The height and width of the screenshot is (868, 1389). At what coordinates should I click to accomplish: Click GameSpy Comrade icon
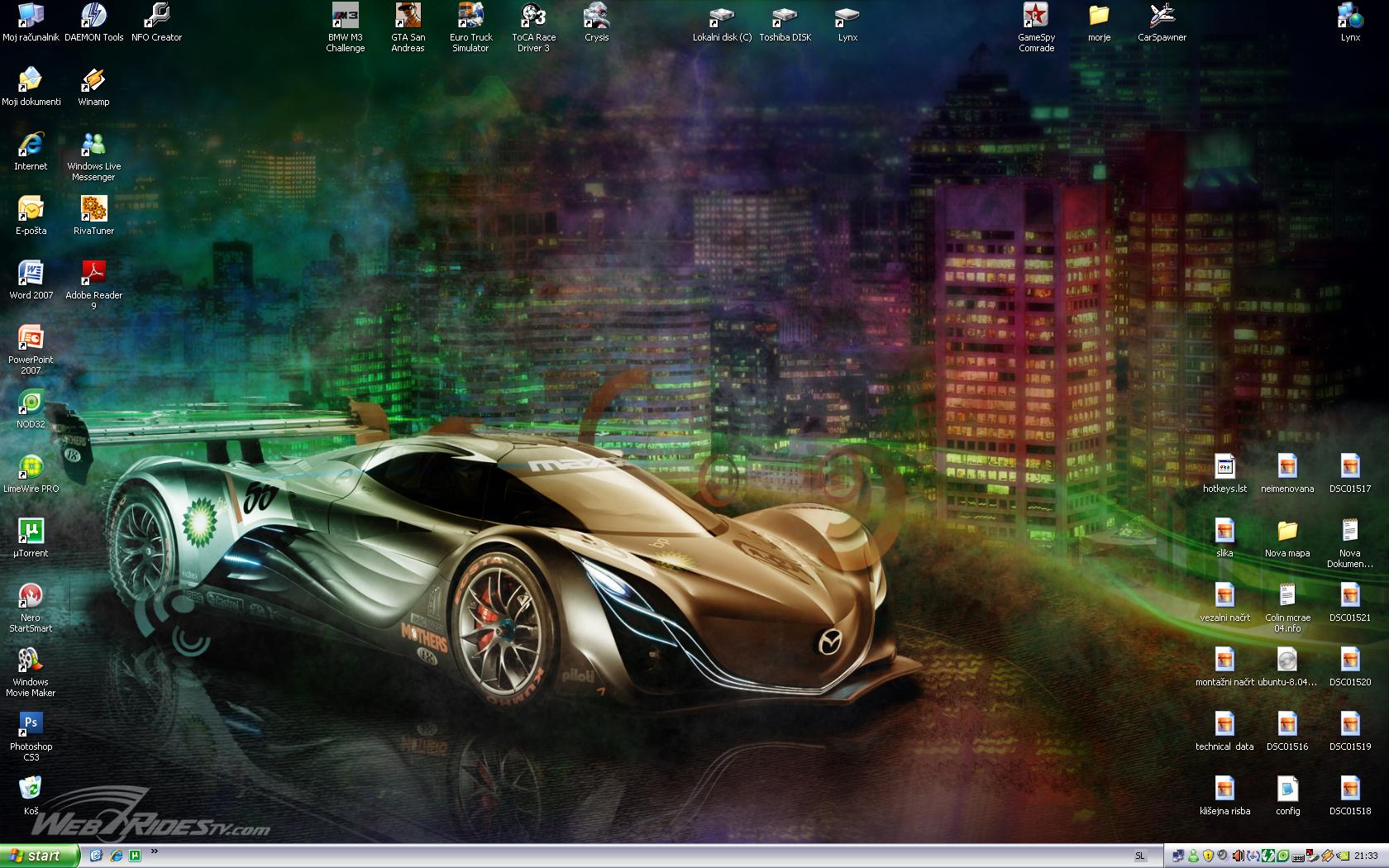(1036, 27)
